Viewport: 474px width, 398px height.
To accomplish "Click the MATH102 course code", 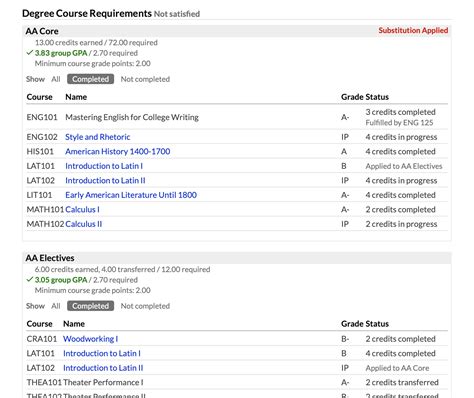I will [x=45, y=224].
